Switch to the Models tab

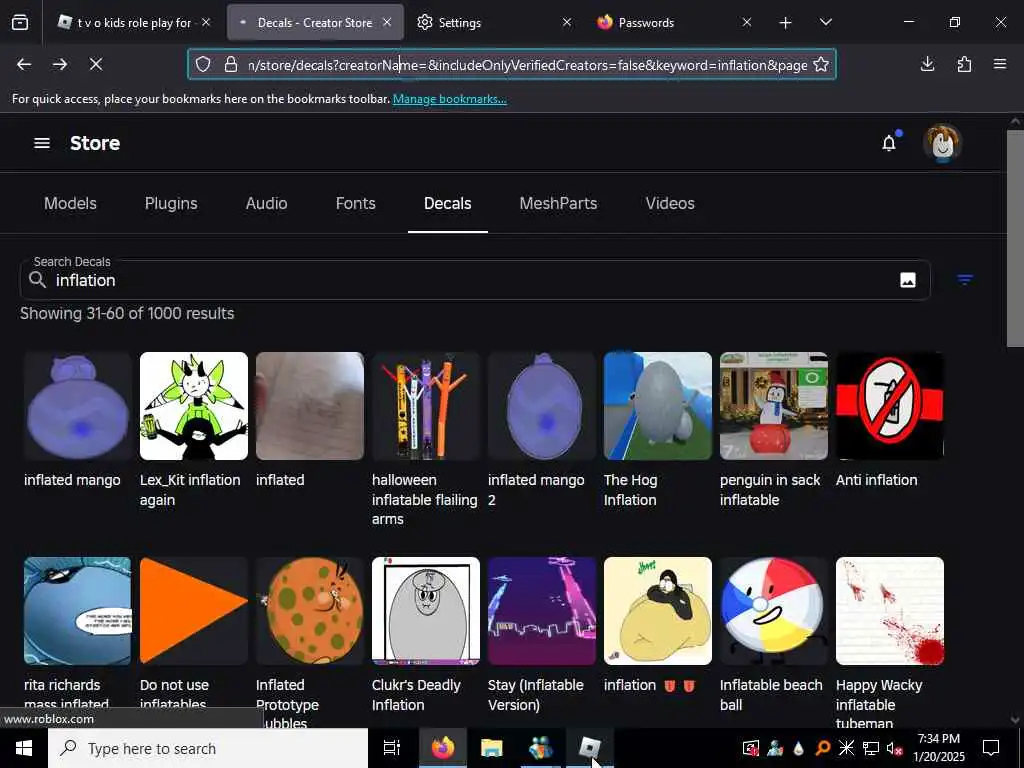click(71, 203)
